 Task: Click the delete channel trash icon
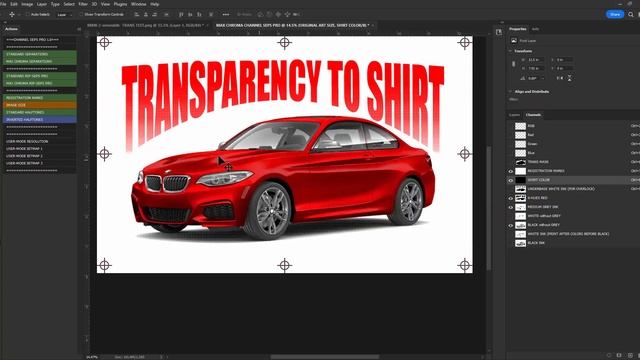click(x=639, y=356)
